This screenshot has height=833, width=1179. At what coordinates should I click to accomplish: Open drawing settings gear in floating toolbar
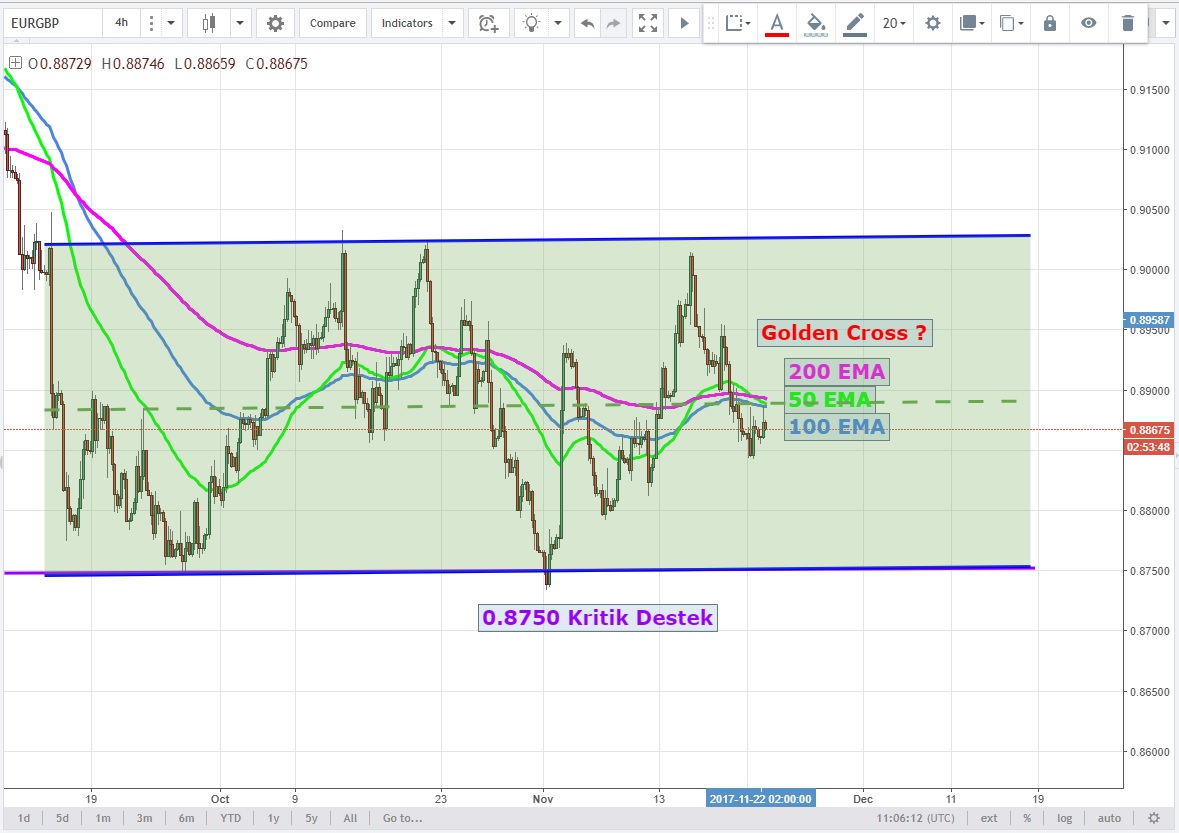pos(933,23)
